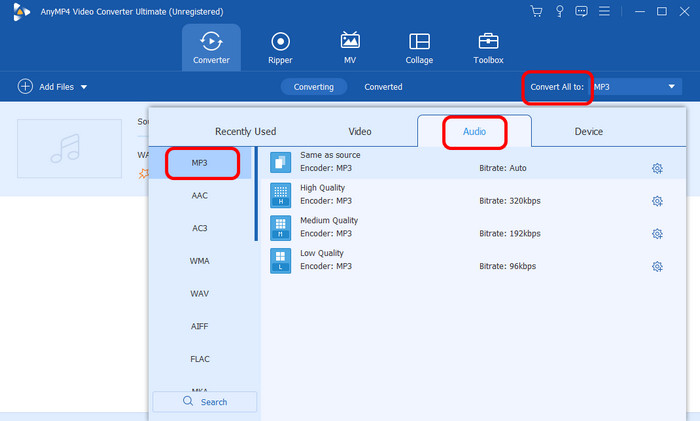Screen dimensions: 700x421
Task: Click the Bitrate: 192kbps text
Action: 510,233
